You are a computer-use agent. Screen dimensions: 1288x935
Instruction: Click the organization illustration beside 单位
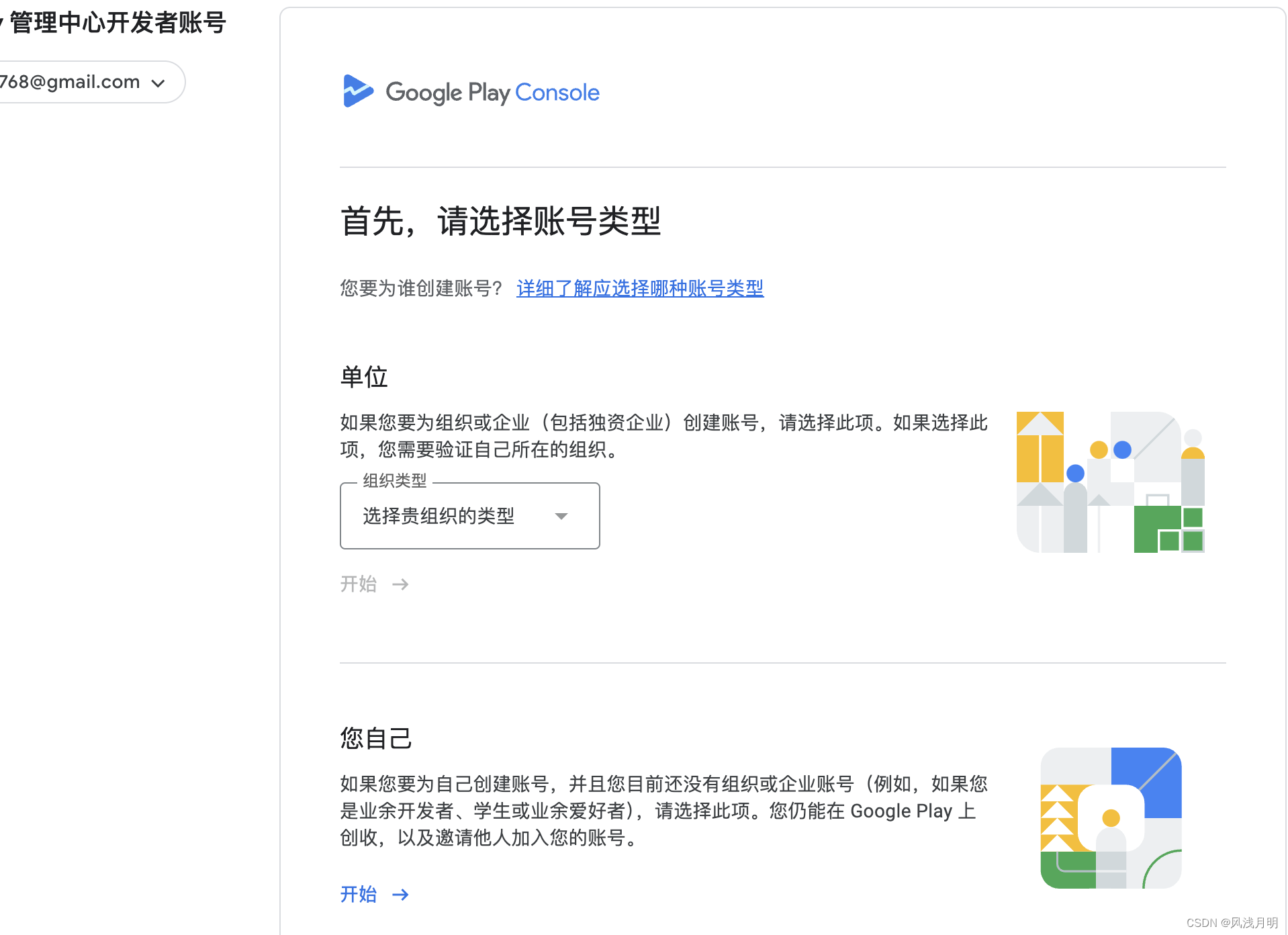pos(1111,482)
